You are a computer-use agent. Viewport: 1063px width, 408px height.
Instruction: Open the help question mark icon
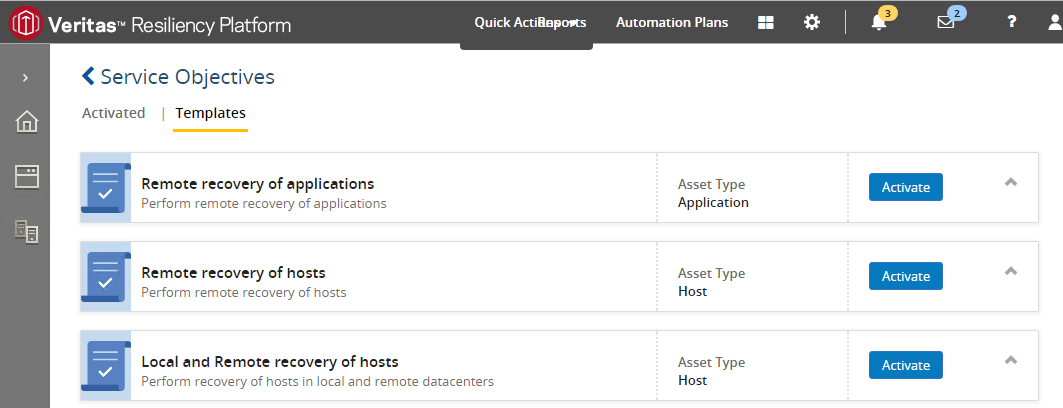coord(1011,22)
